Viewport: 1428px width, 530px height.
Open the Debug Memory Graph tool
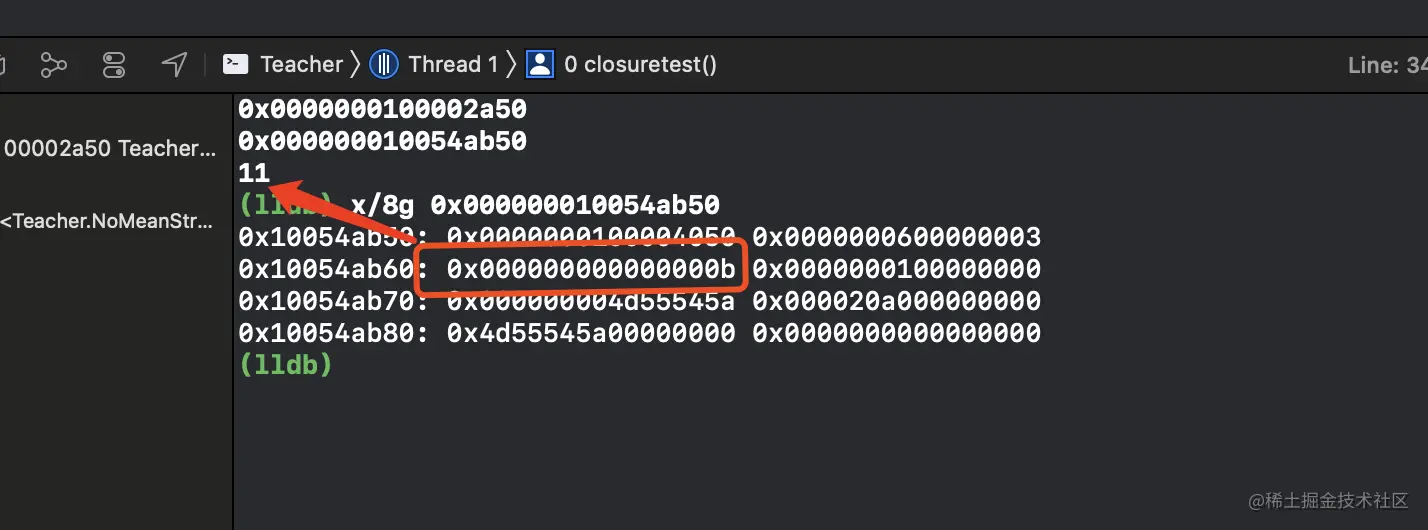tap(53, 66)
